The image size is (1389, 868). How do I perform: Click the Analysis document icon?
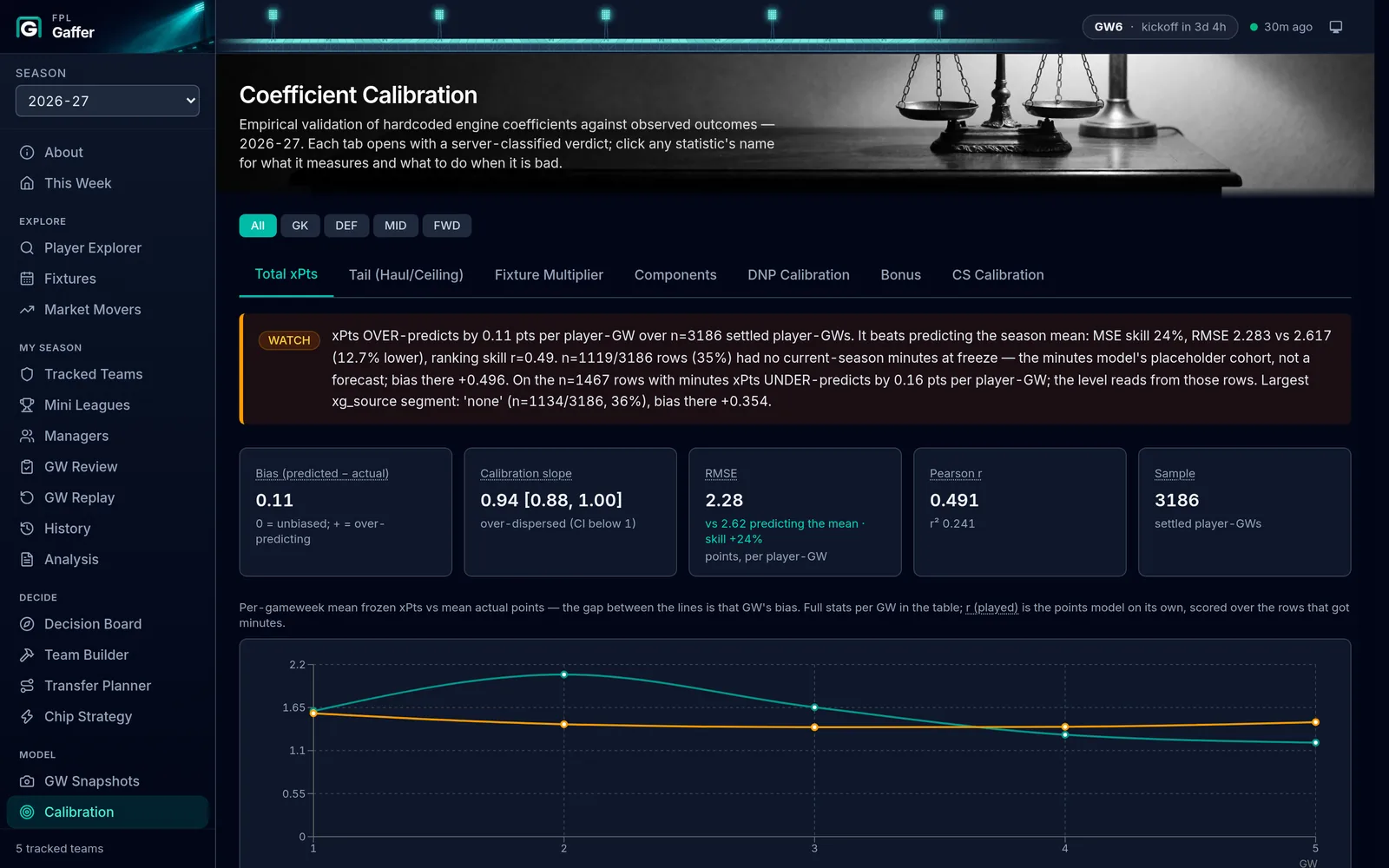[27, 559]
